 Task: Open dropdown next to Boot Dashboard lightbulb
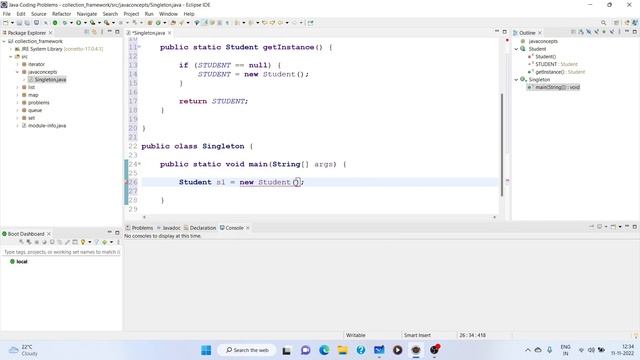pyautogui.click(x=90, y=242)
